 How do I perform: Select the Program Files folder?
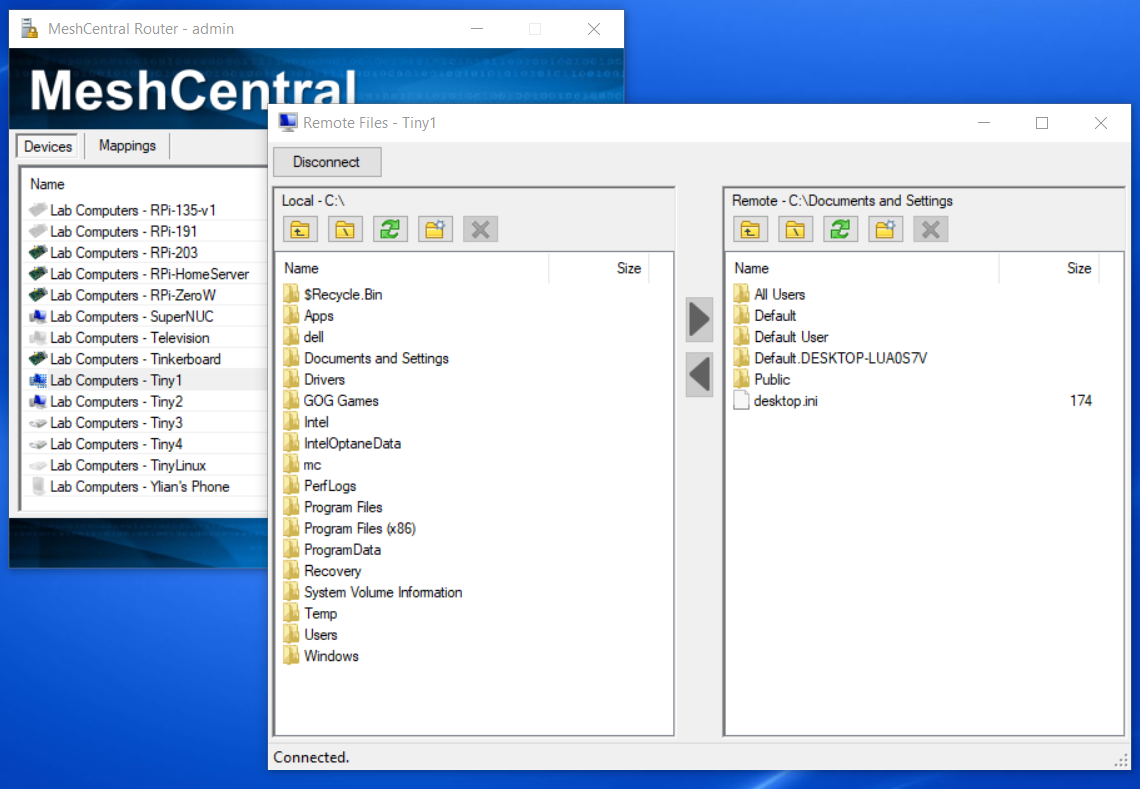click(333, 507)
